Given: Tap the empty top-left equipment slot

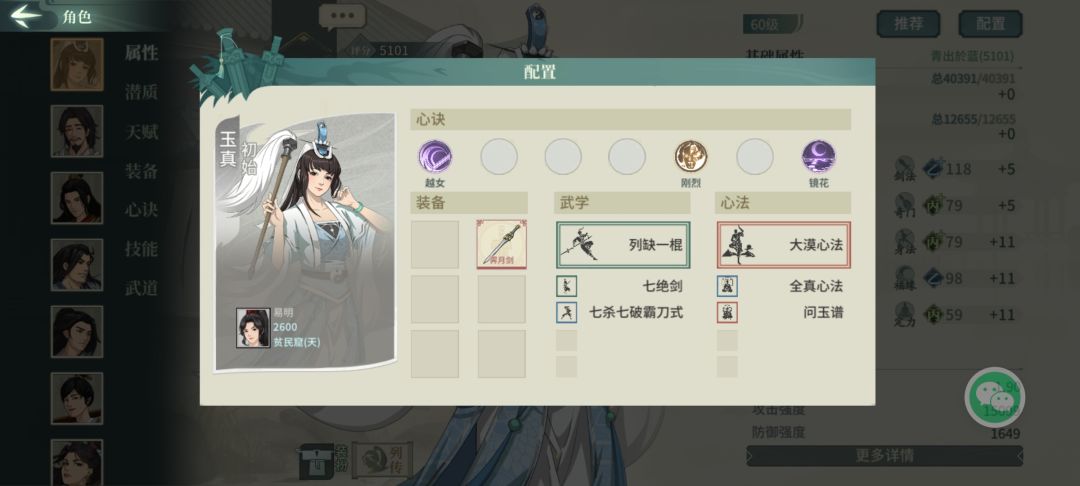Looking at the screenshot, I should (435, 244).
